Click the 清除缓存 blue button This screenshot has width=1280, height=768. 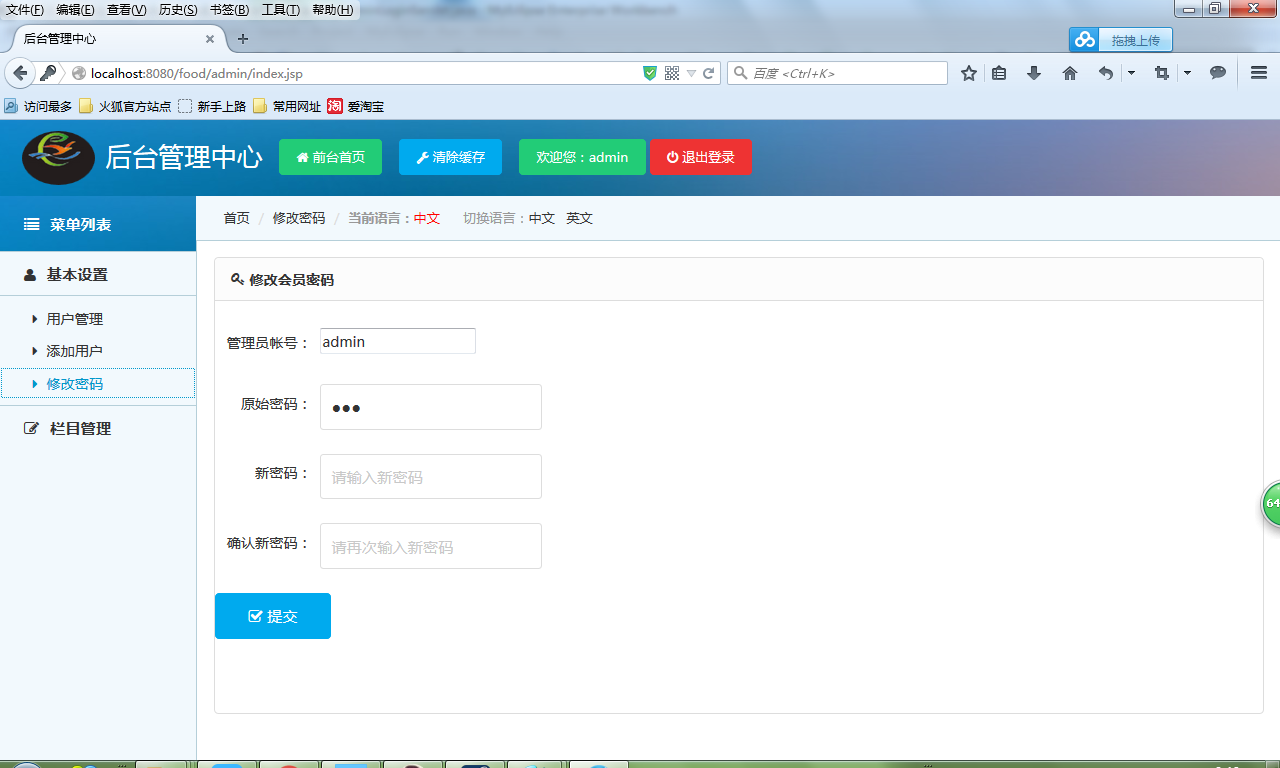[x=450, y=157]
